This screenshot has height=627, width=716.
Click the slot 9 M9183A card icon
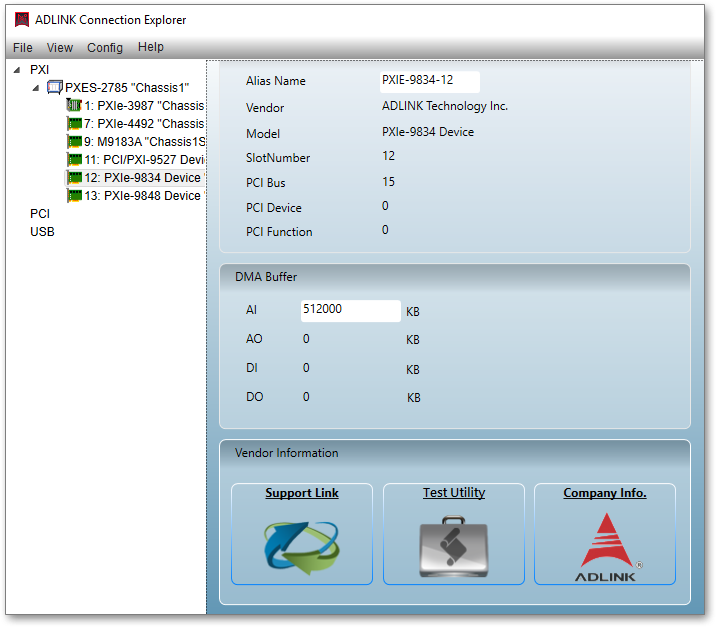[74, 142]
